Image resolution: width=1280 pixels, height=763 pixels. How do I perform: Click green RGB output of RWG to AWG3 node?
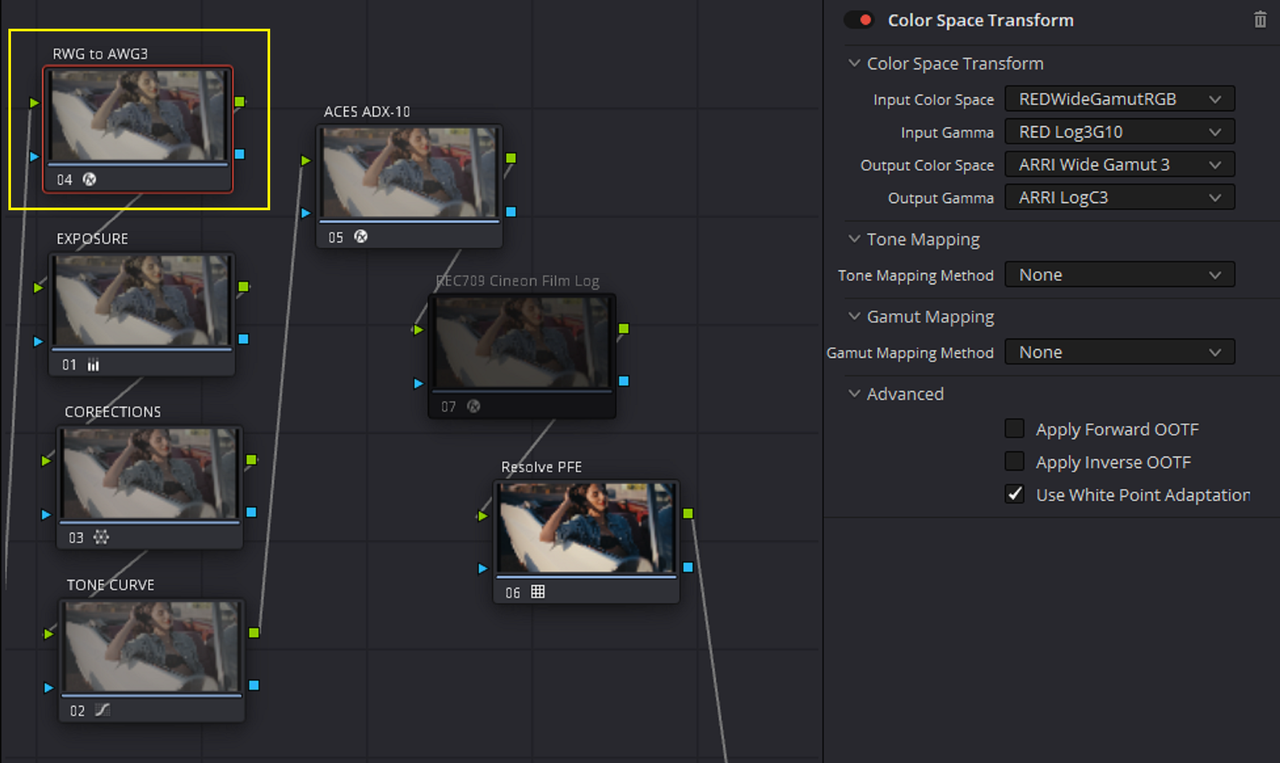point(240,101)
